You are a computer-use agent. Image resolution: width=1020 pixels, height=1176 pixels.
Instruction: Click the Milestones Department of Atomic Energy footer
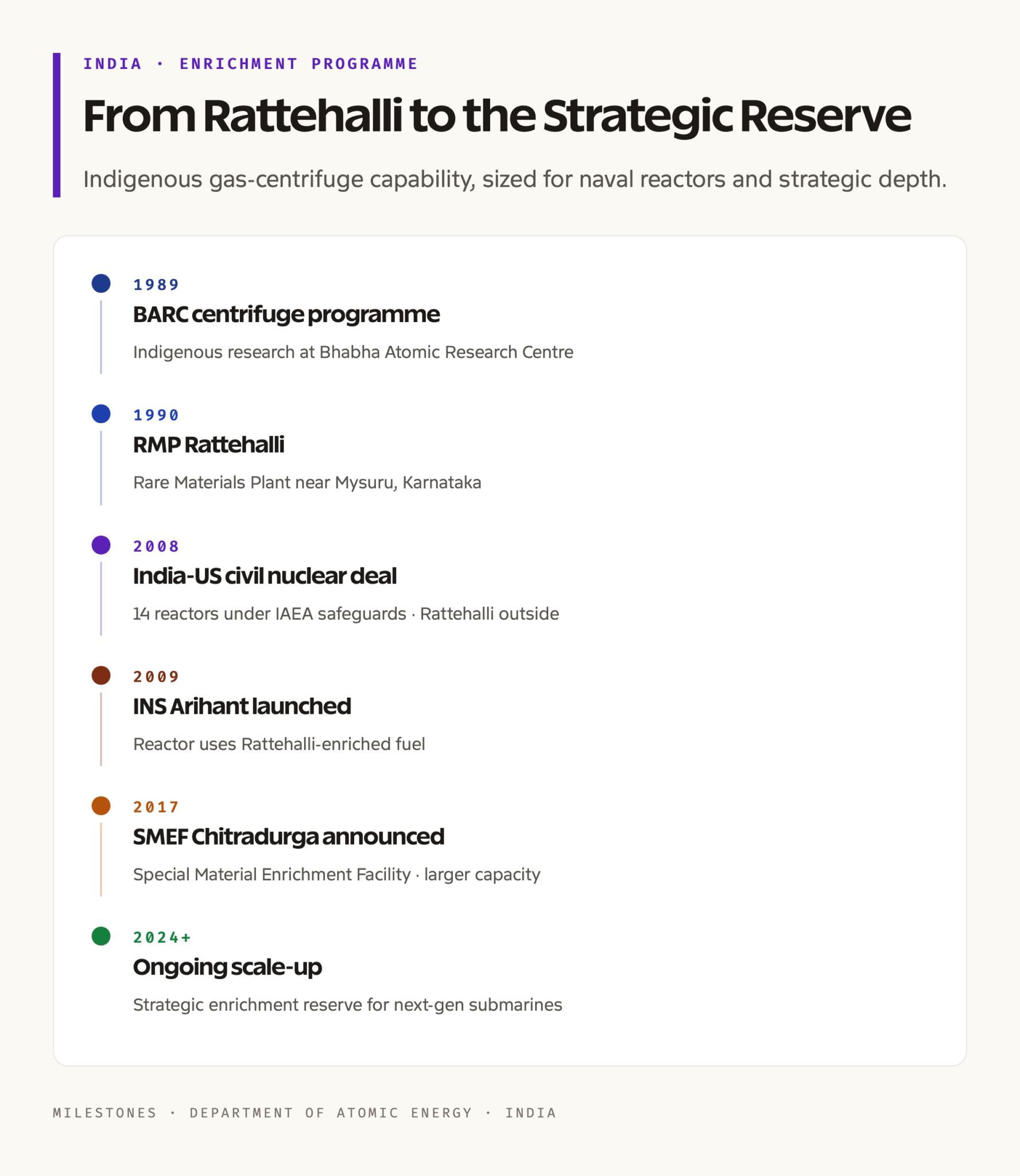coord(304,1113)
